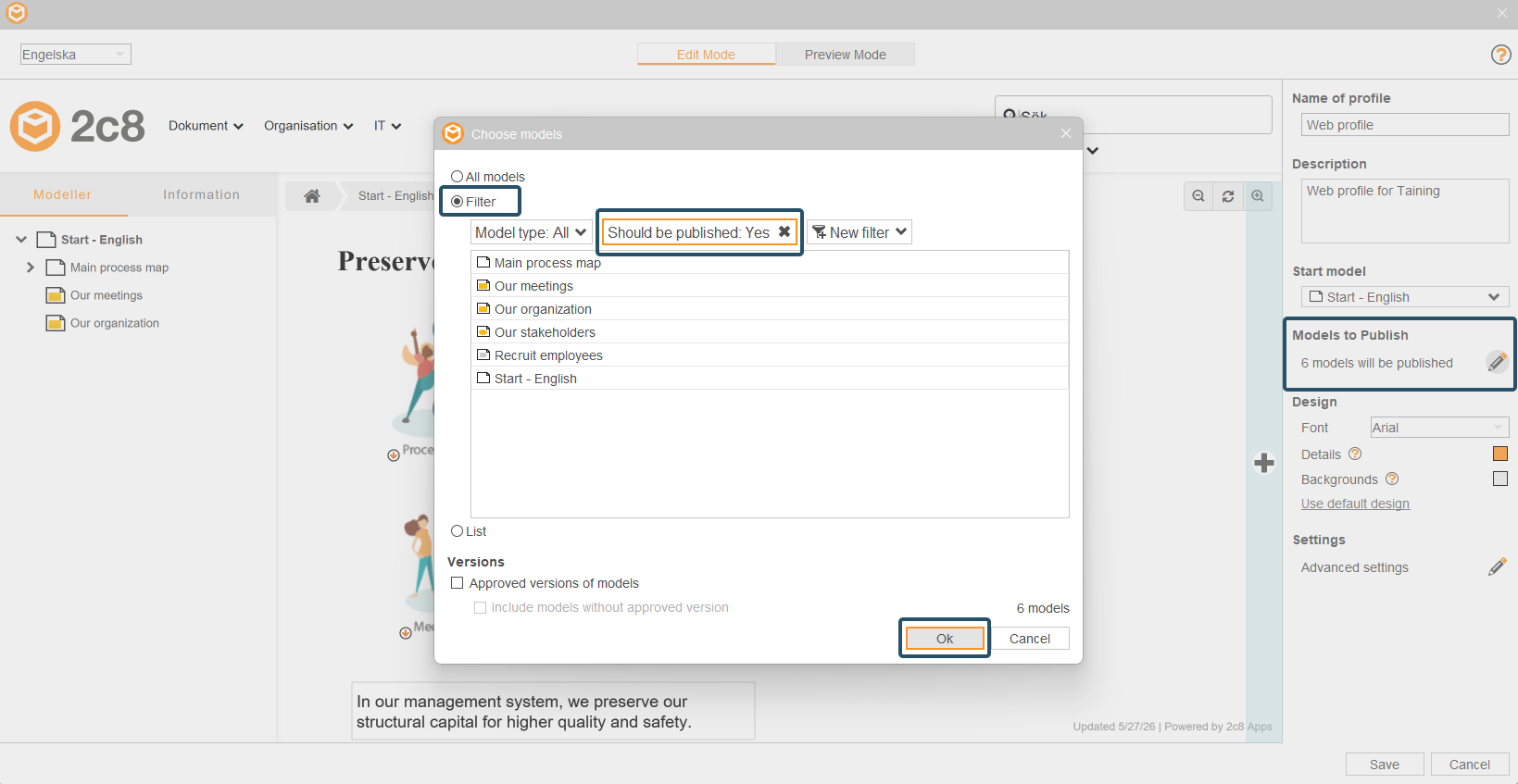Click Cancel in Choose models dialog
The image size is (1518, 784).
click(x=1030, y=639)
